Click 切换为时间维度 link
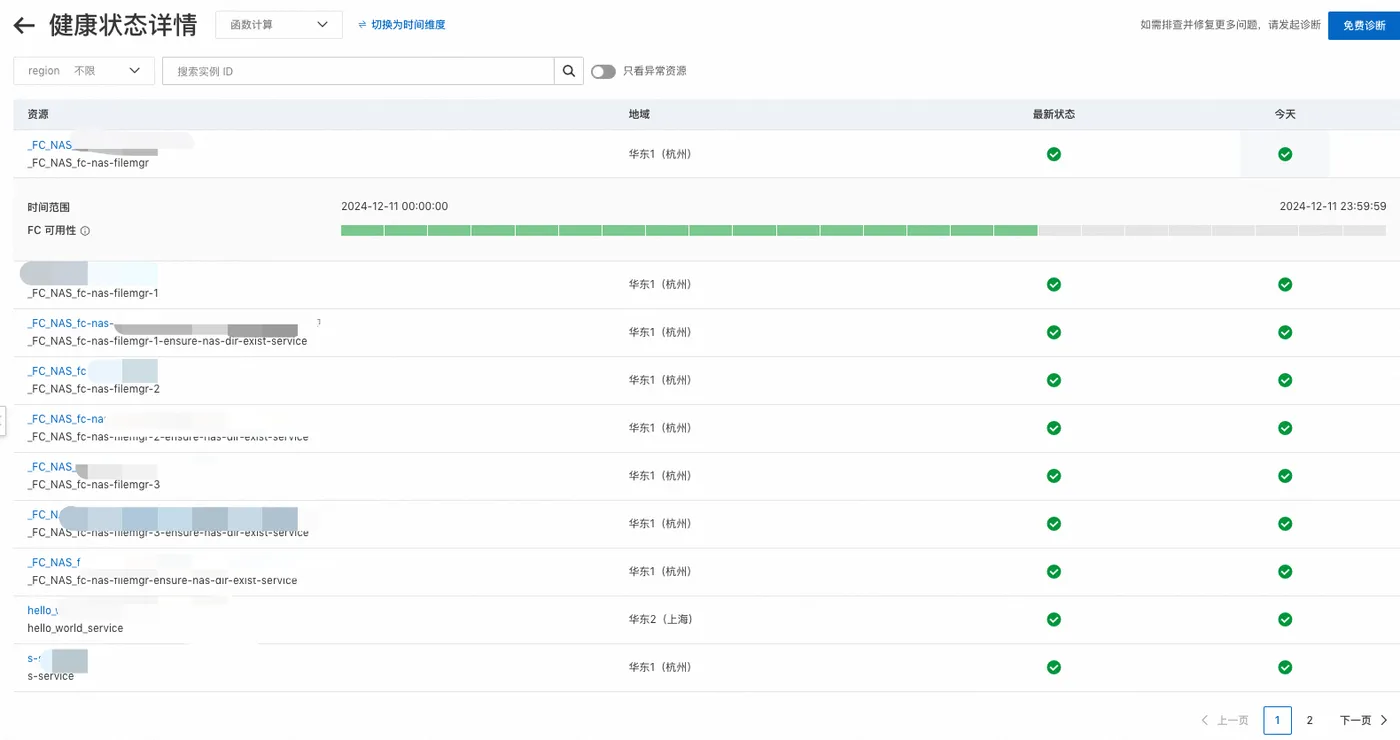The image size is (1400, 740). tap(402, 25)
